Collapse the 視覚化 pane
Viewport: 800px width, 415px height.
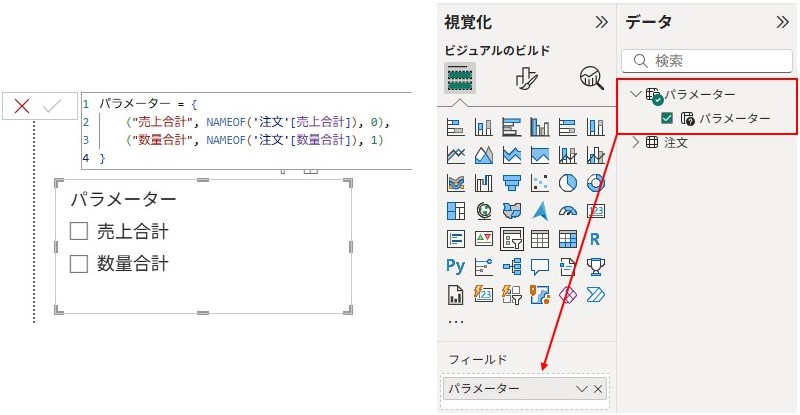point(602,22)
